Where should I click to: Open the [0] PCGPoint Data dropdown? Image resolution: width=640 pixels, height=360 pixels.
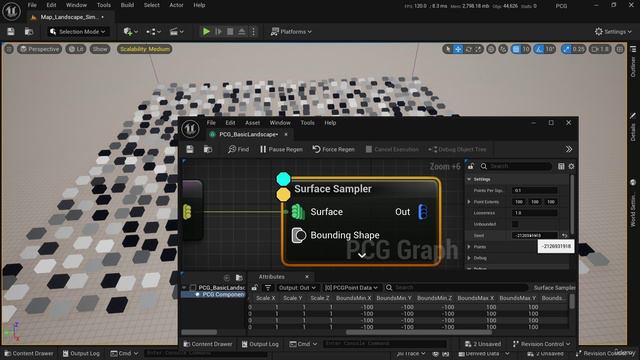(351, 288)
